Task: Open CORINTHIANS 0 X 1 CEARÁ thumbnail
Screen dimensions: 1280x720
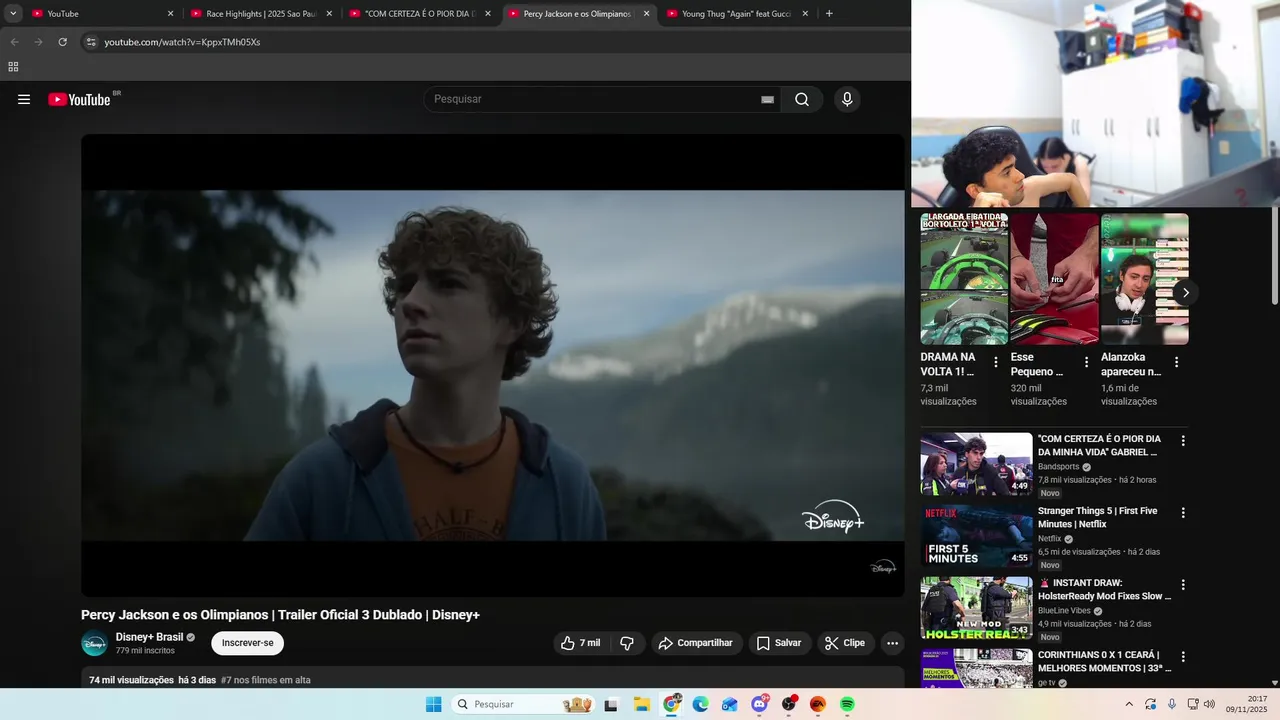Action: click(976, 668)
